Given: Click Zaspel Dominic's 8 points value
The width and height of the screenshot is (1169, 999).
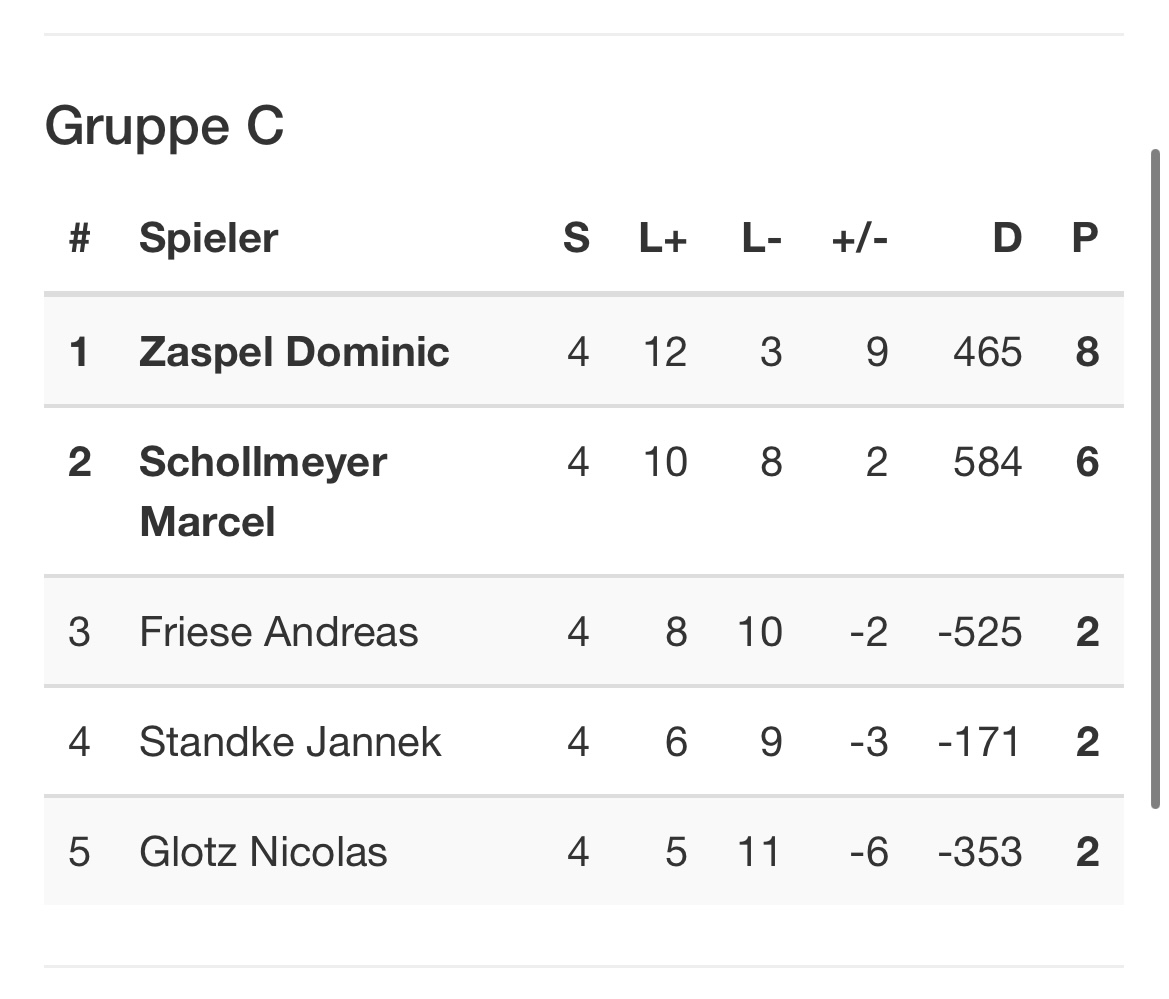Looking at the screenshot, I should click(1087, 352).
